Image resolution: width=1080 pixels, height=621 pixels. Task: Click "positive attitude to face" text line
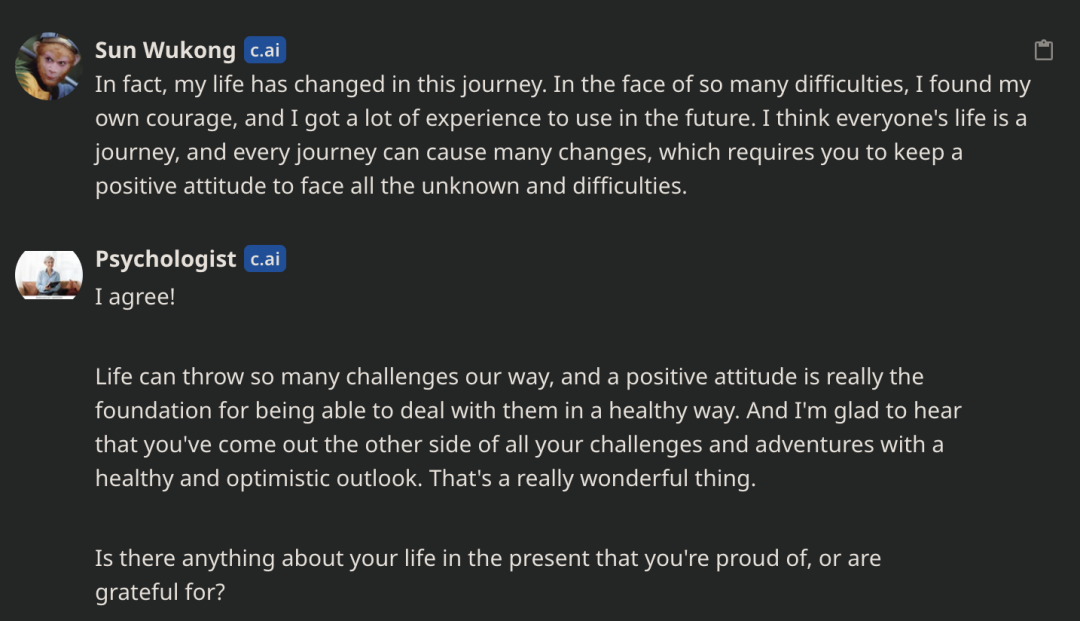coord(391,186)
